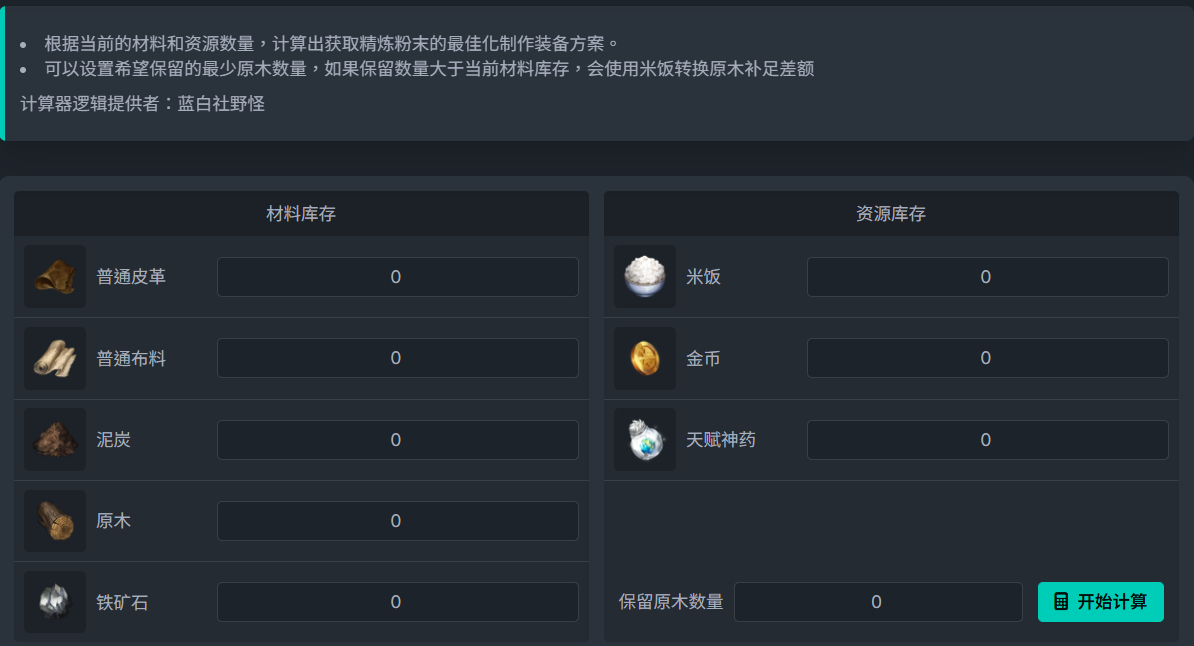Click the 泥炭 peat icon
Viewport: 1194px width, 646px height.
[55, 440]
